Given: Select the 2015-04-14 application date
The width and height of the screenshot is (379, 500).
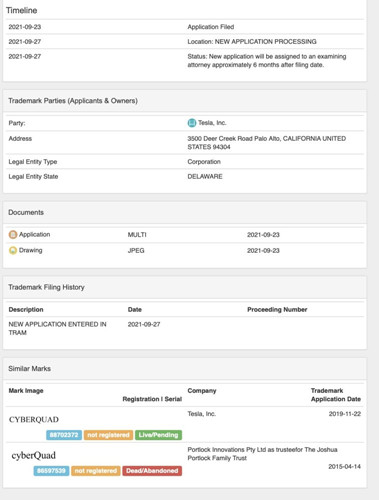Looking at the screenshot, I should [345, 467].
